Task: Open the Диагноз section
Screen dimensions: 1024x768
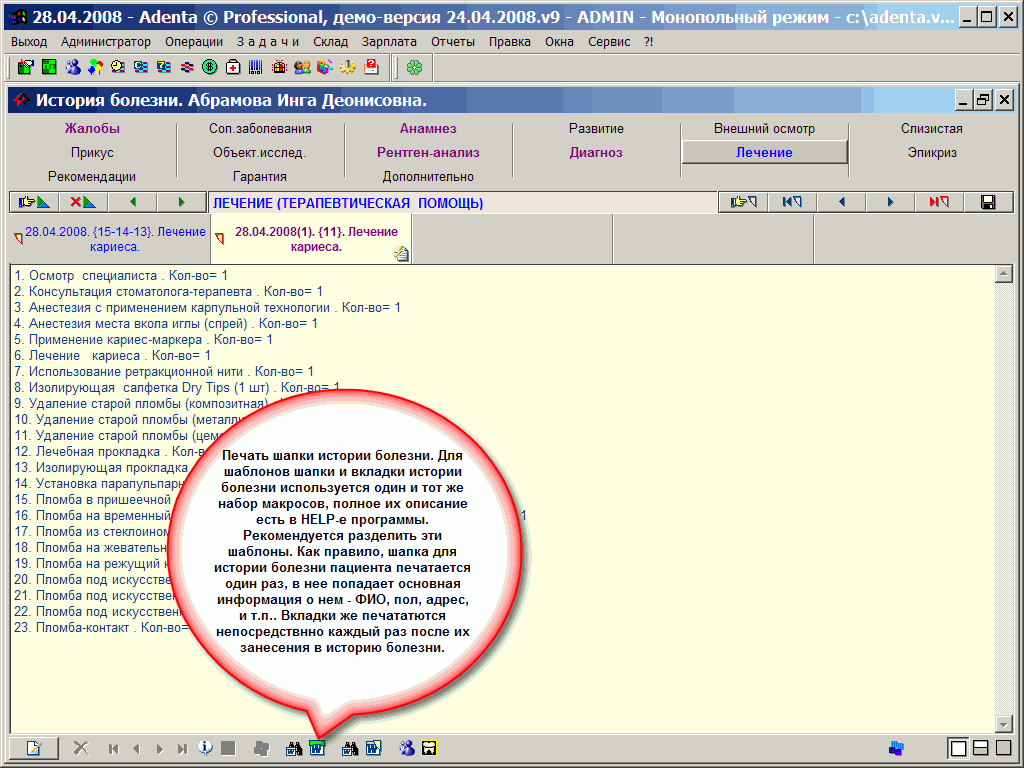Action: coord(596,153)
